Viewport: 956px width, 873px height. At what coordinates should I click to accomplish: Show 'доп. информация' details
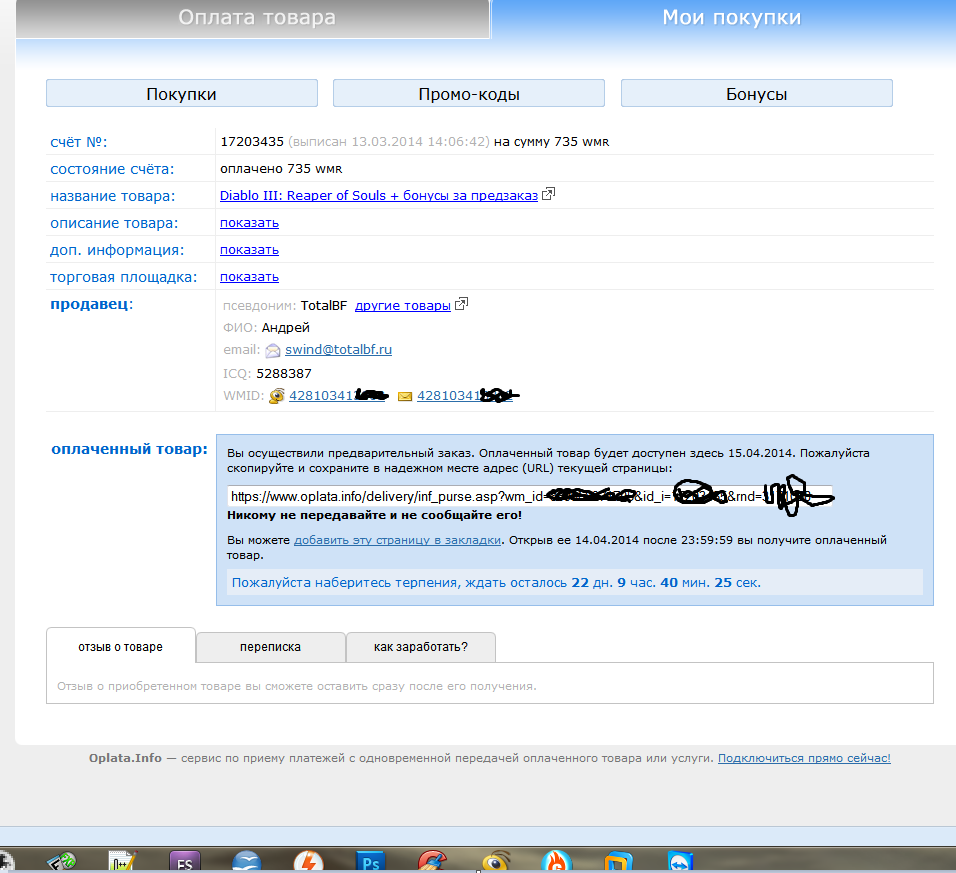coord(249,250)
